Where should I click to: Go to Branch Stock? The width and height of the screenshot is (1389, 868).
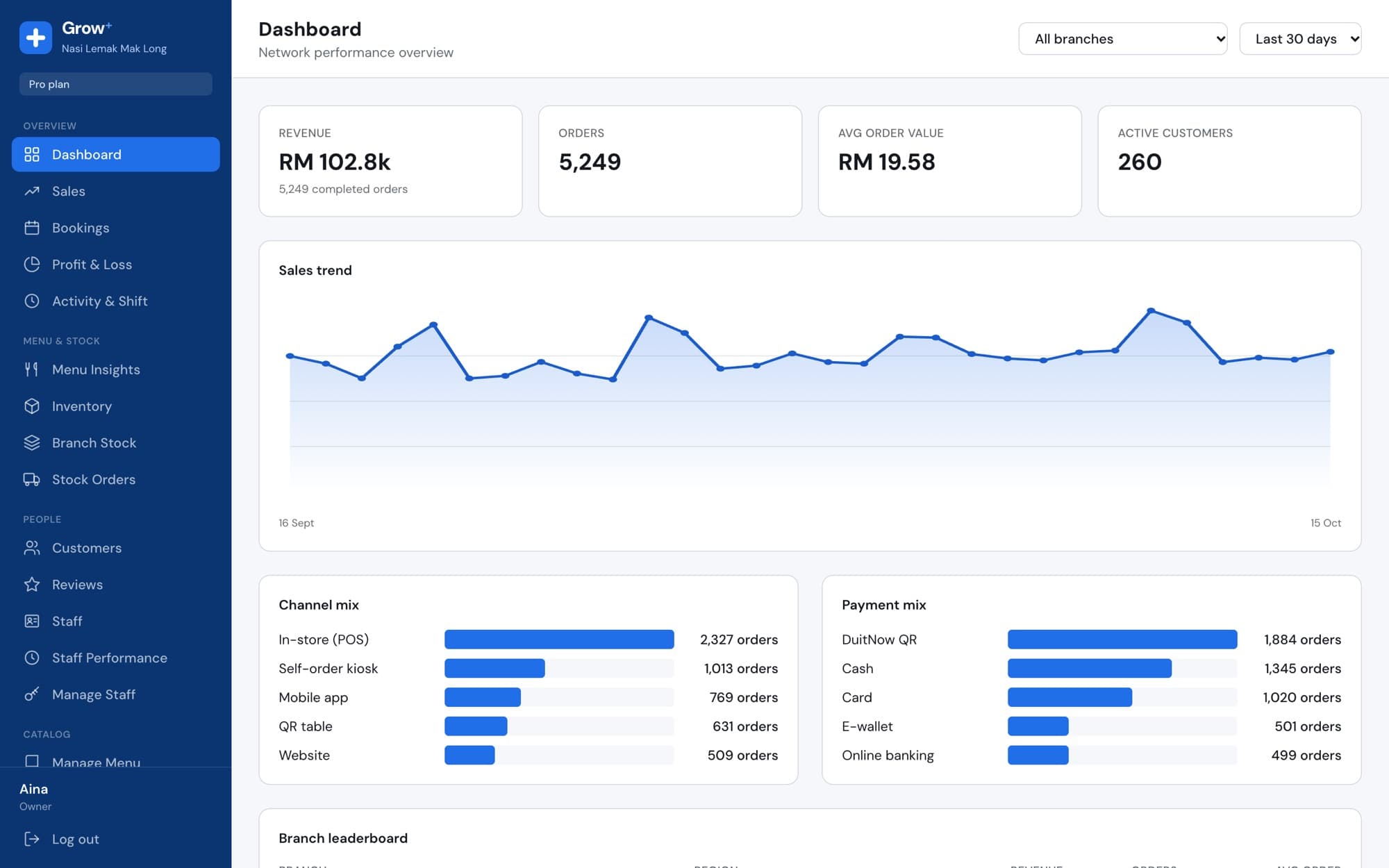116,442
